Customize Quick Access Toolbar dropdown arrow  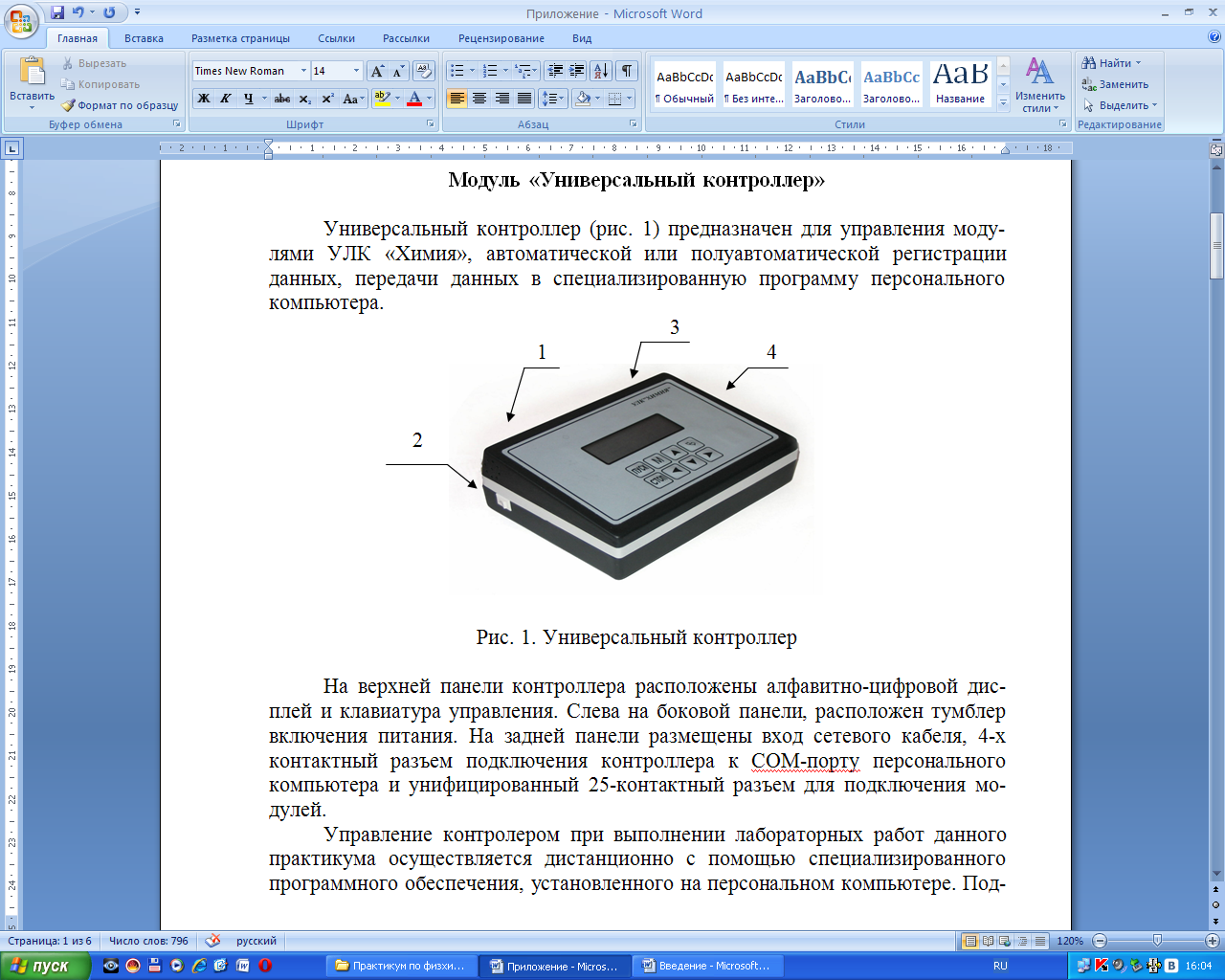tap(137, 12)
